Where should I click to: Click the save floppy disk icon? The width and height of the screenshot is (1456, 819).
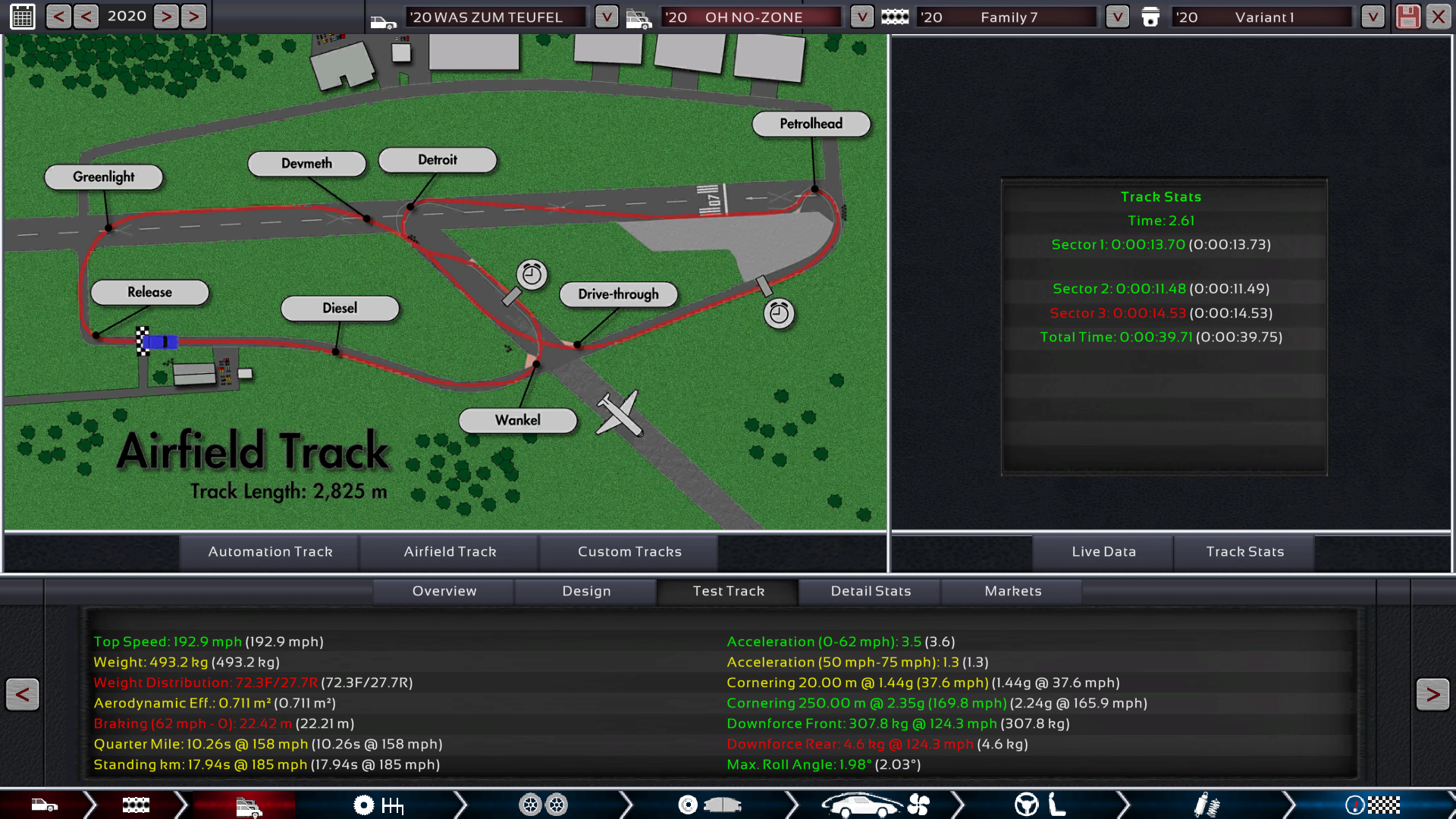coord(1407,17)
